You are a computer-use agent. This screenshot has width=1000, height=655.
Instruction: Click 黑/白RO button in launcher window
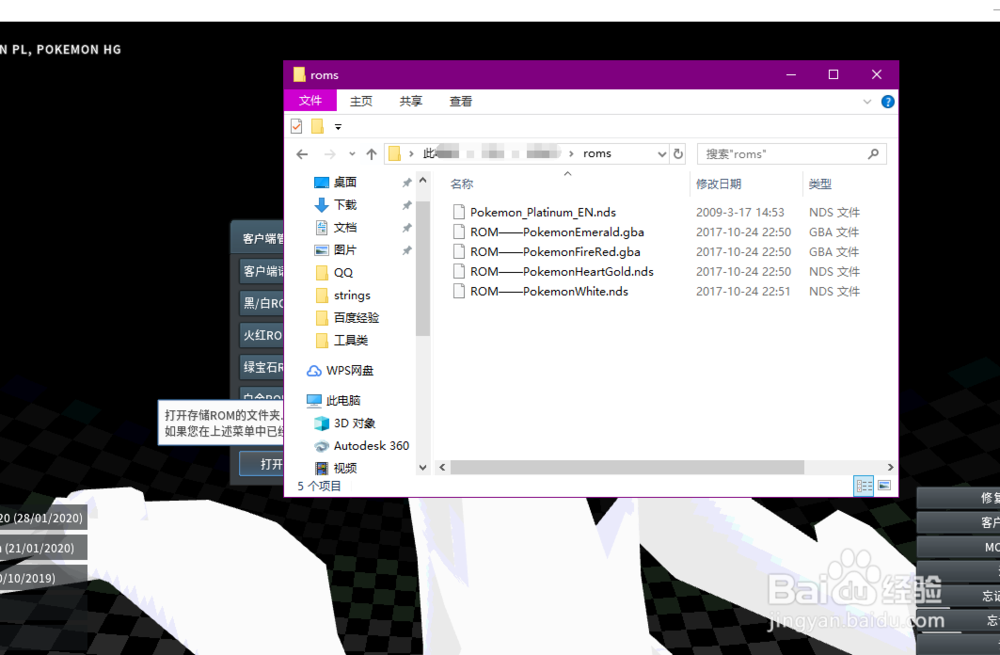[x=262, y=303]
